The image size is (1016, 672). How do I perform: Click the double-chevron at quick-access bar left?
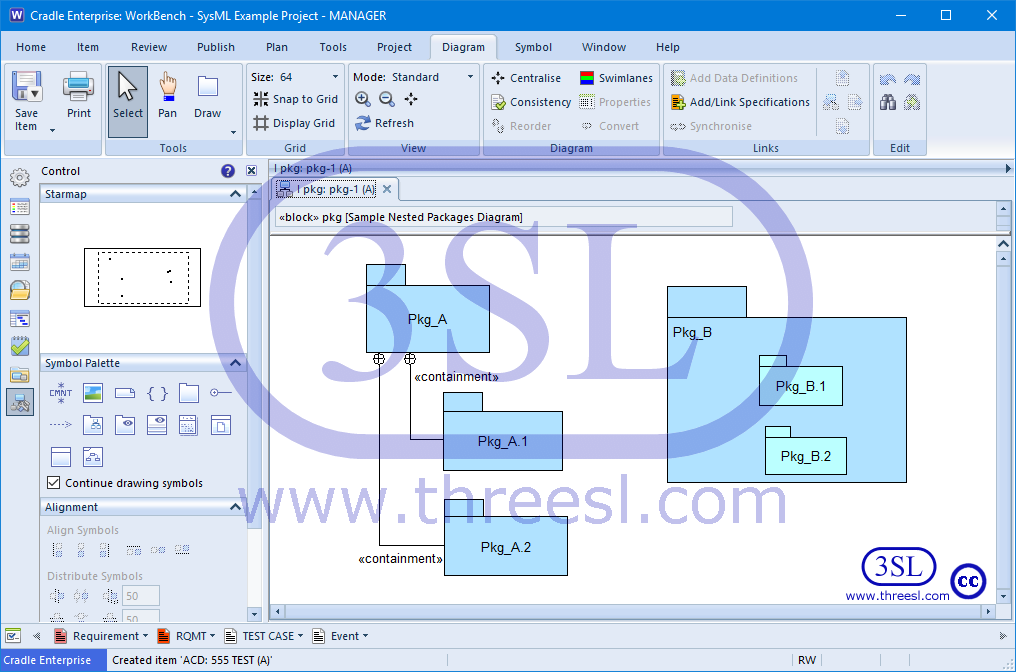(x=36, y=636)
